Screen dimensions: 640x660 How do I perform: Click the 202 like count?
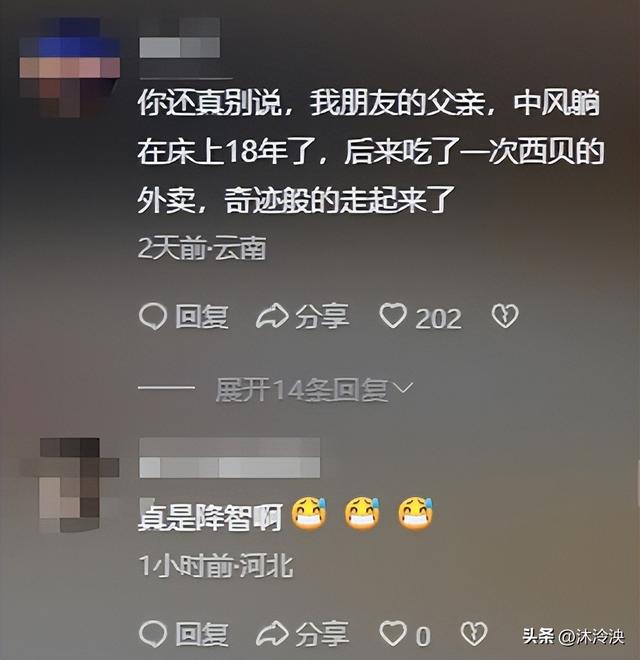point(438,319)
